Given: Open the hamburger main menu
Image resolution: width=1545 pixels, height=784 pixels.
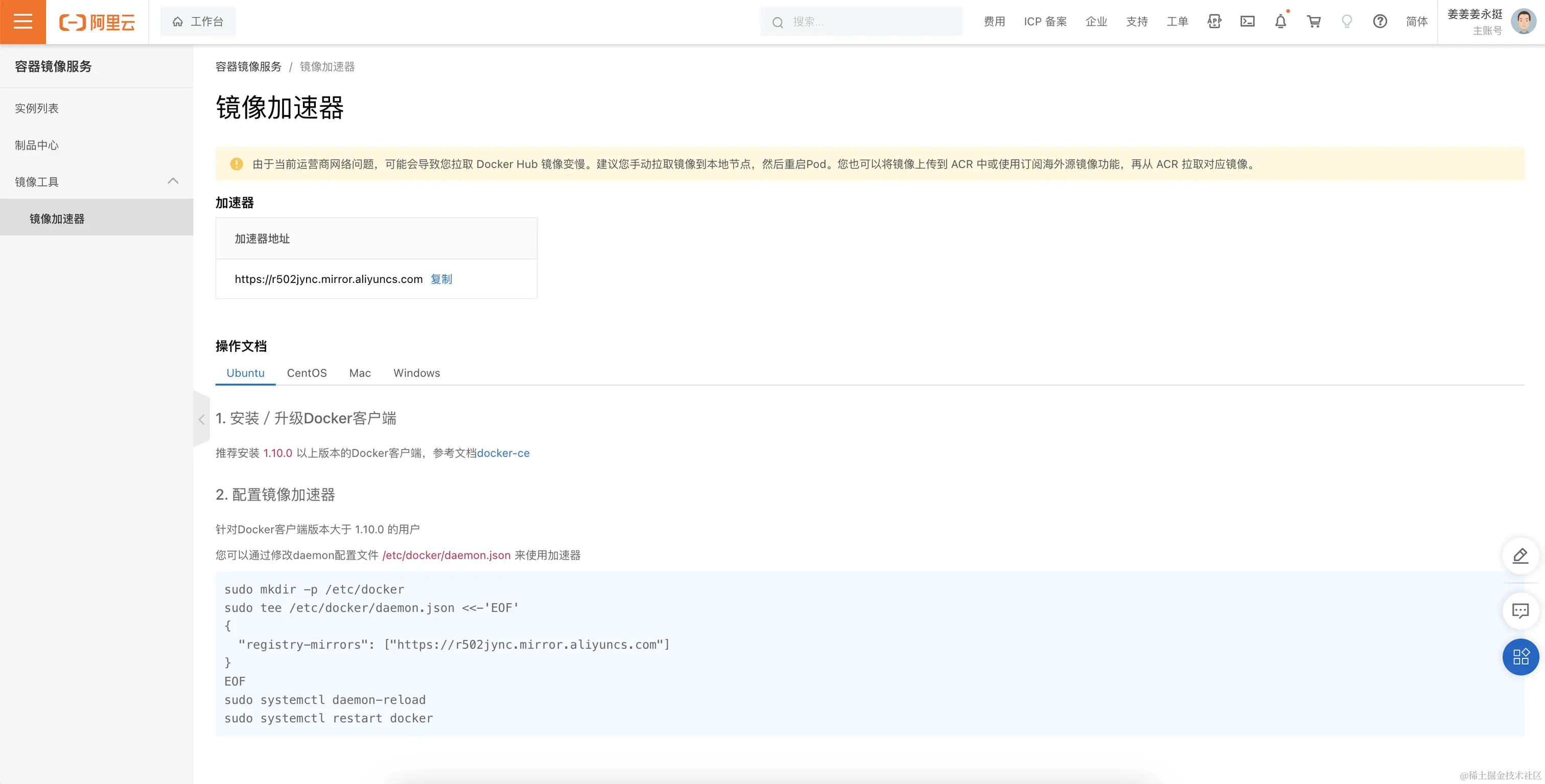Looking at the screenshot, I should (x=23, y=21).
